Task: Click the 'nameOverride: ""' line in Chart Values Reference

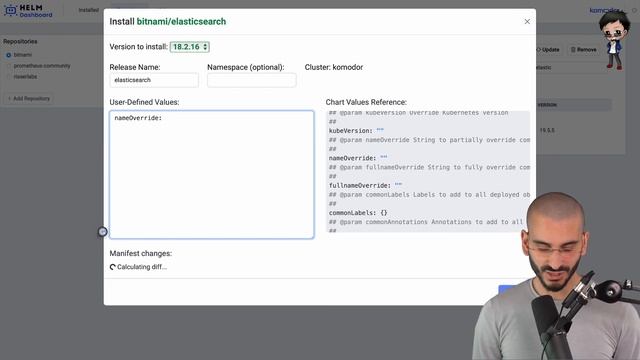Action: (x=358, y=158)
